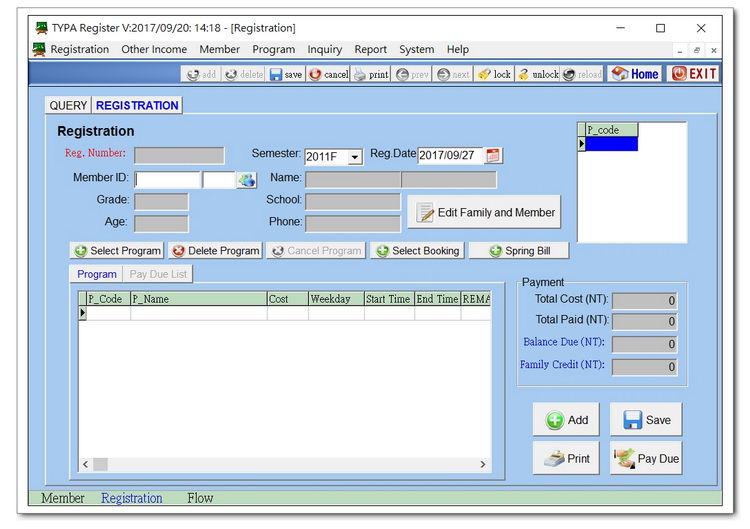This screenshot has width=750, height=529.
Task: Open the calendar picker beside Reg.Date
Action: point(494,156)
